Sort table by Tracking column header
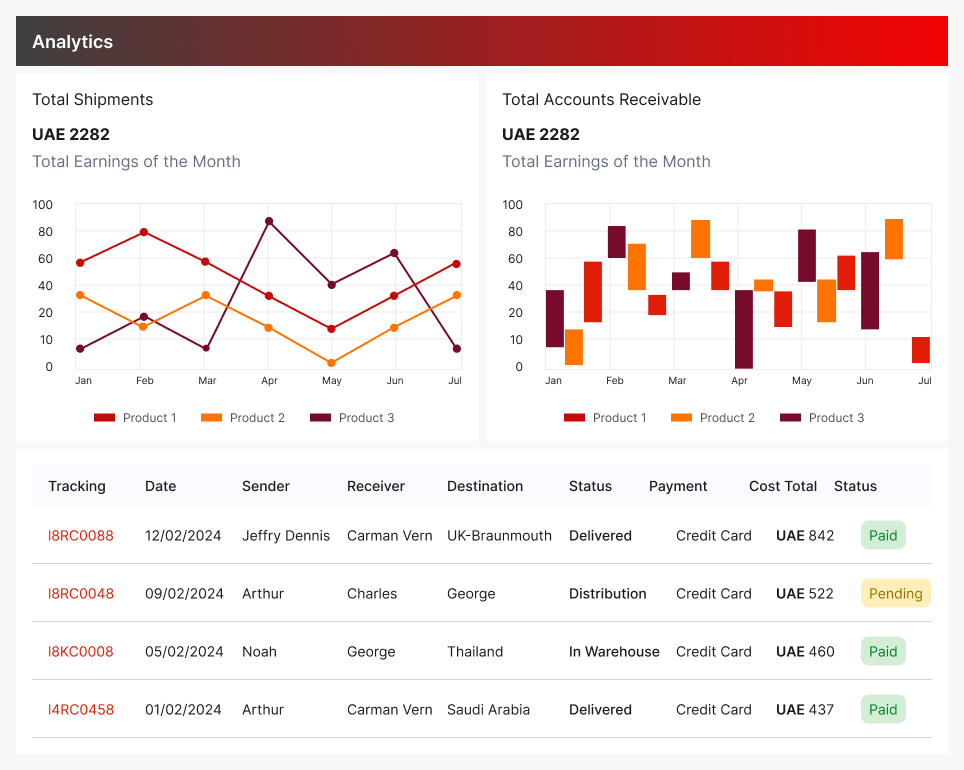Screen dimensions: 964x770 click(77, 487)
